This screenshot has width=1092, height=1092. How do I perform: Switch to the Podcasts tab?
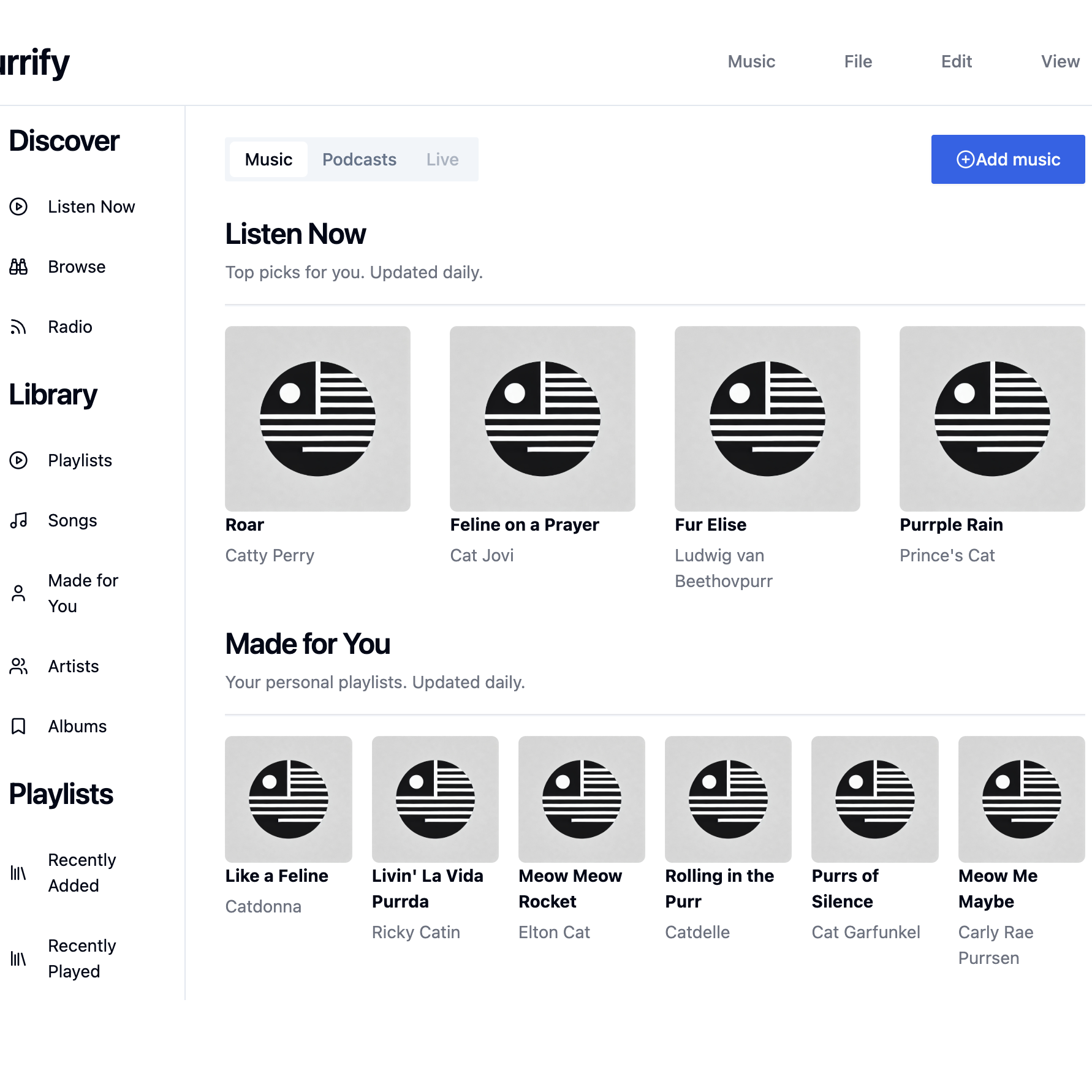click(359, 159)
